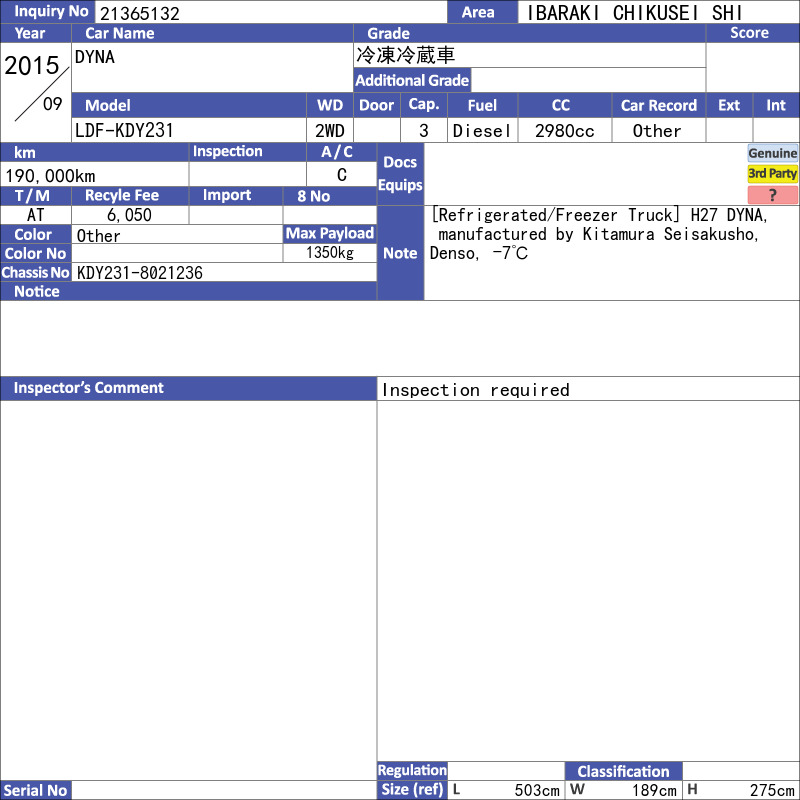Click mileage 190,000km
Screen dimensions: 800x800
(x=50, y=176)
